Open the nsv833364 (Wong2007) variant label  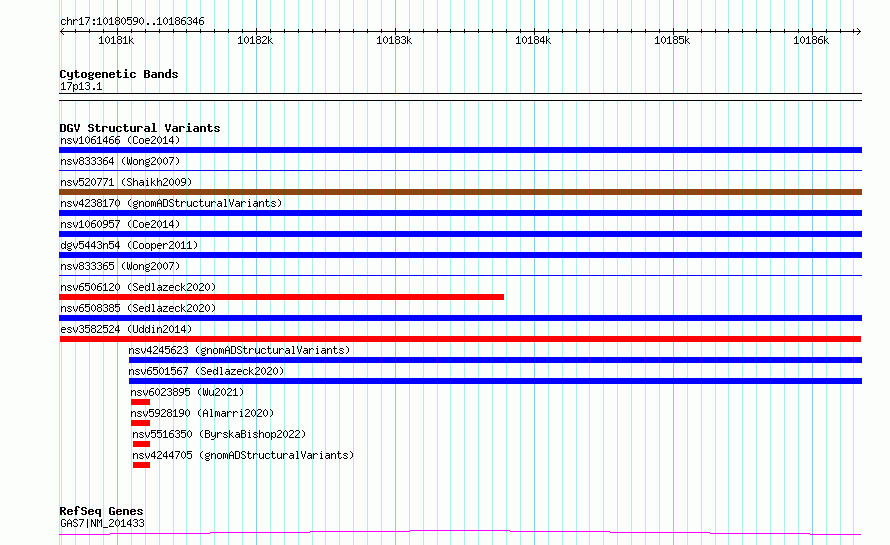click(120, 161)
